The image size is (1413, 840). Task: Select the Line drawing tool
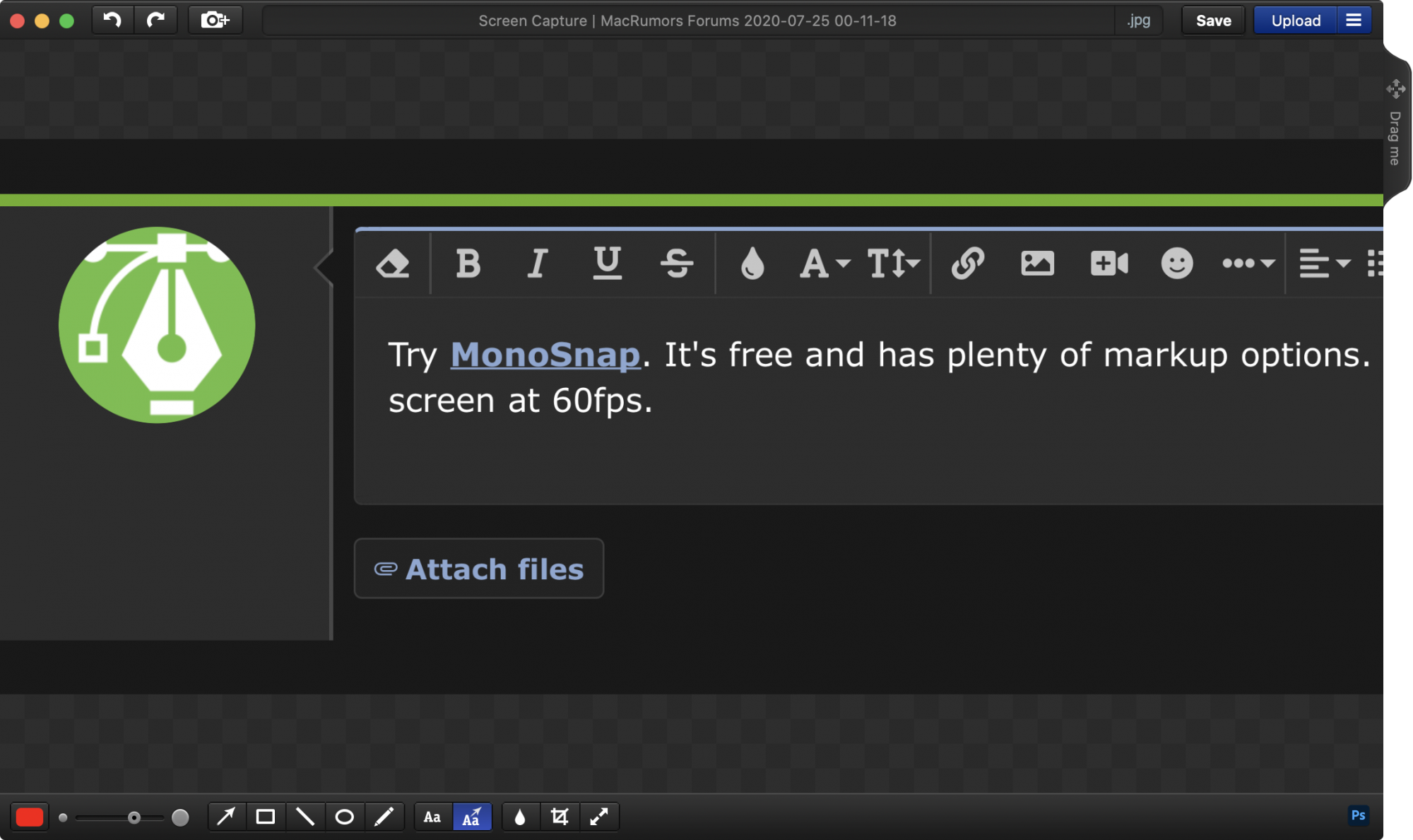point(305,817)
